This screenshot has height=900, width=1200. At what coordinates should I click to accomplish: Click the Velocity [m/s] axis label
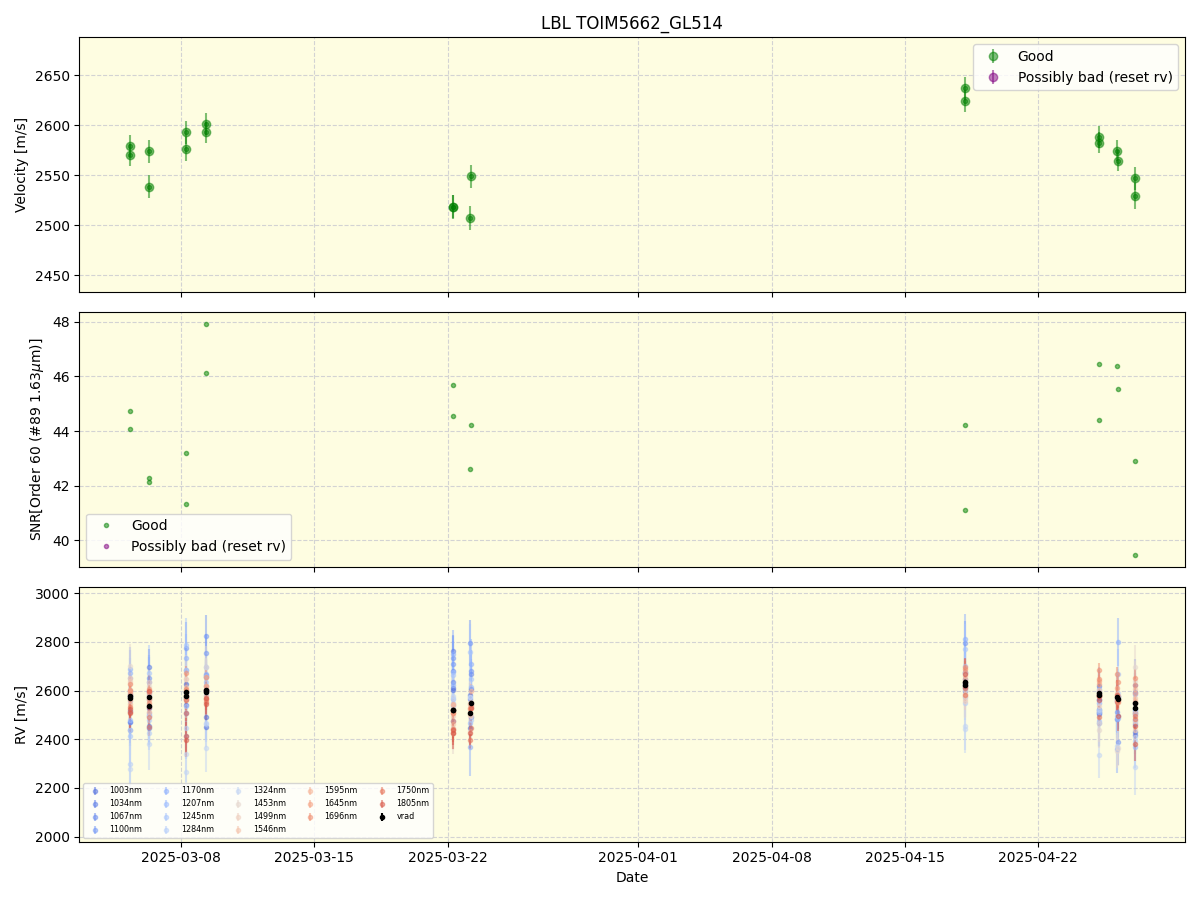click(21, 165)
